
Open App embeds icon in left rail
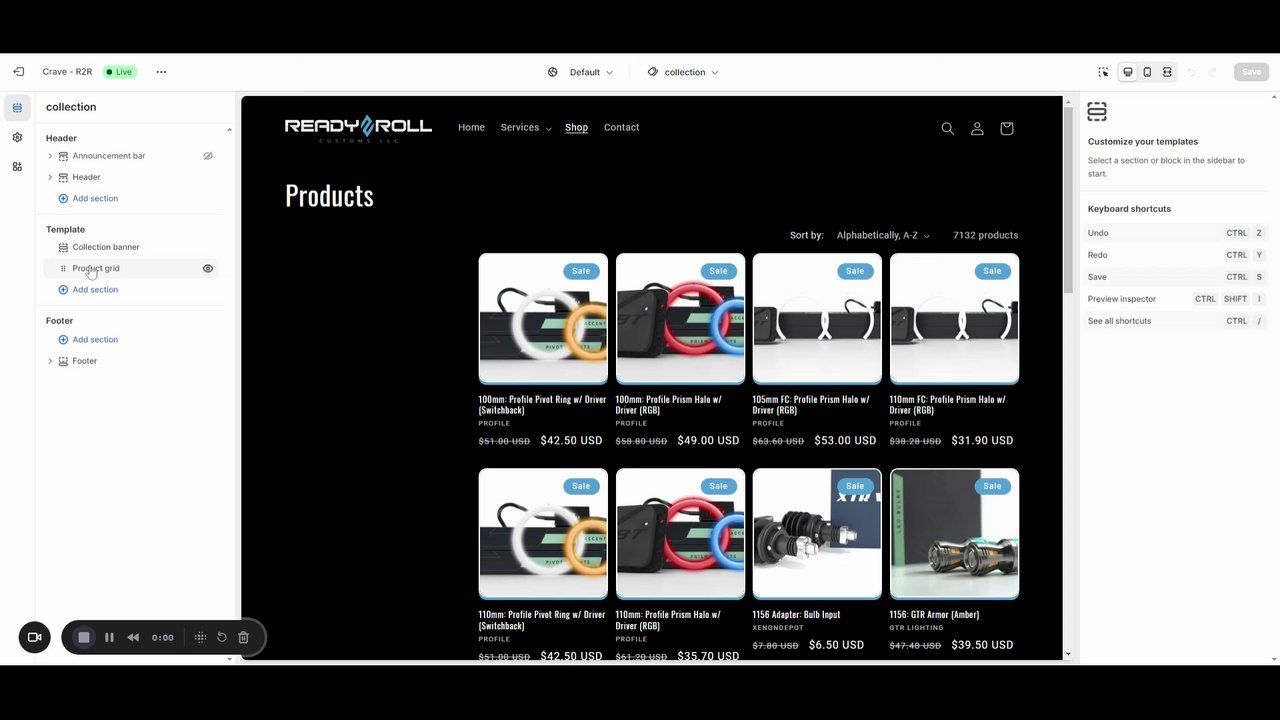pos(17,167)
